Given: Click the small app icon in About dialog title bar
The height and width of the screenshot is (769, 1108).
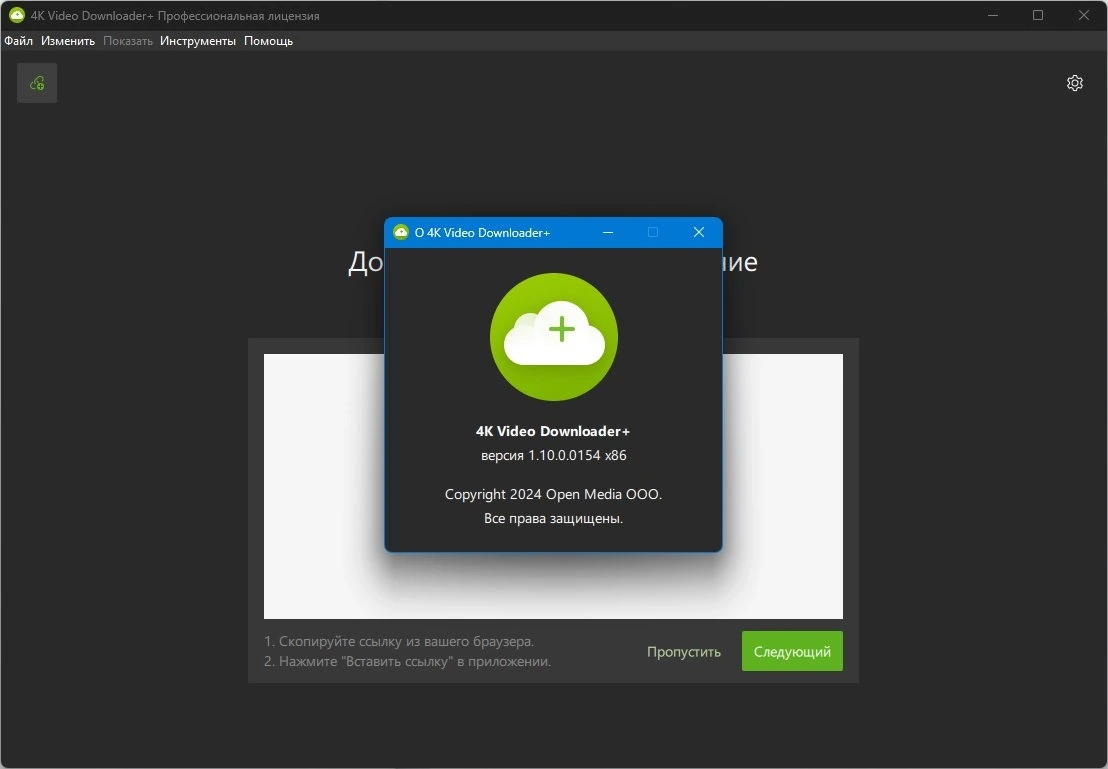Looking at the screenshot, I should click(401, 233).
